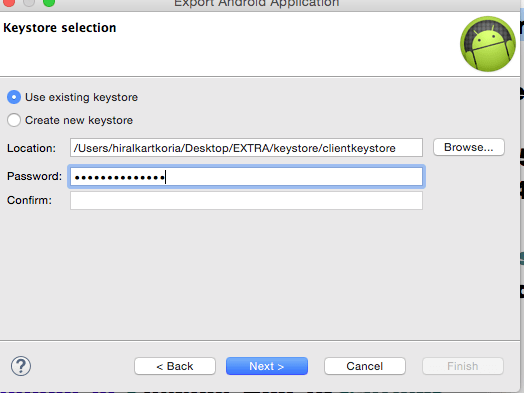Click the Location: label text
The height and width of the screenshot is (393, 524).
pos(31,148)
